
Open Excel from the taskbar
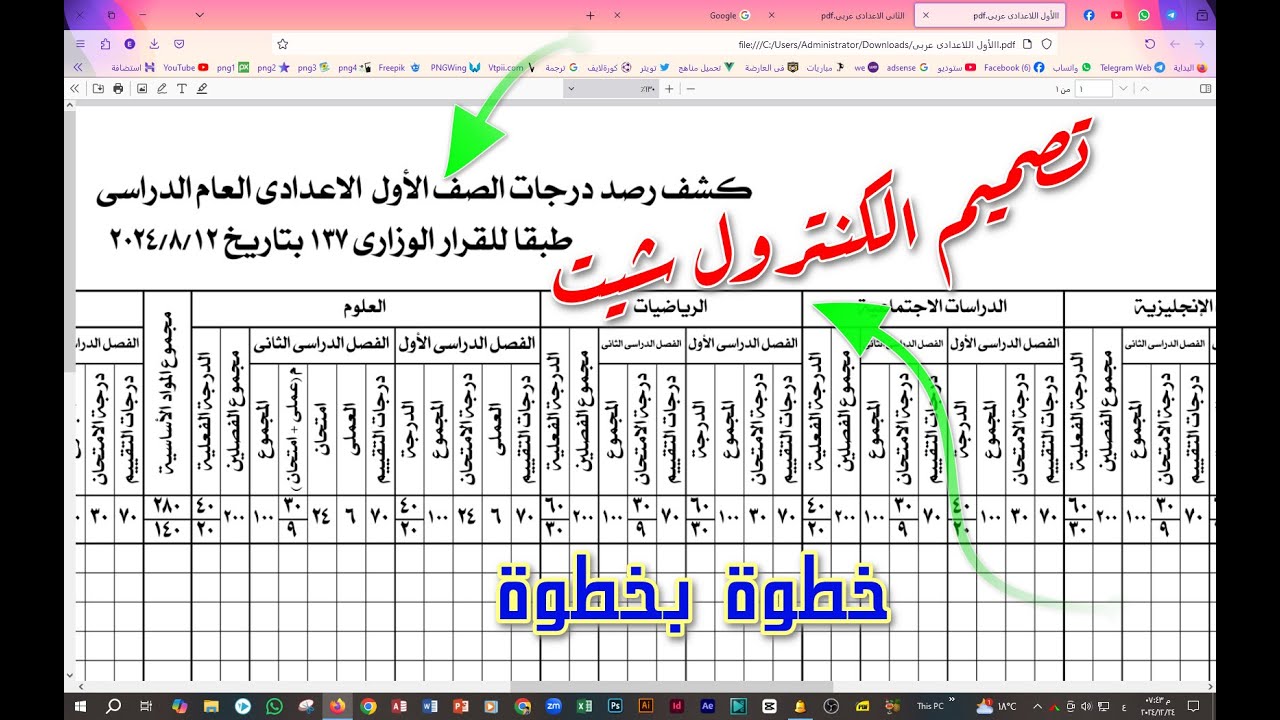584,706
